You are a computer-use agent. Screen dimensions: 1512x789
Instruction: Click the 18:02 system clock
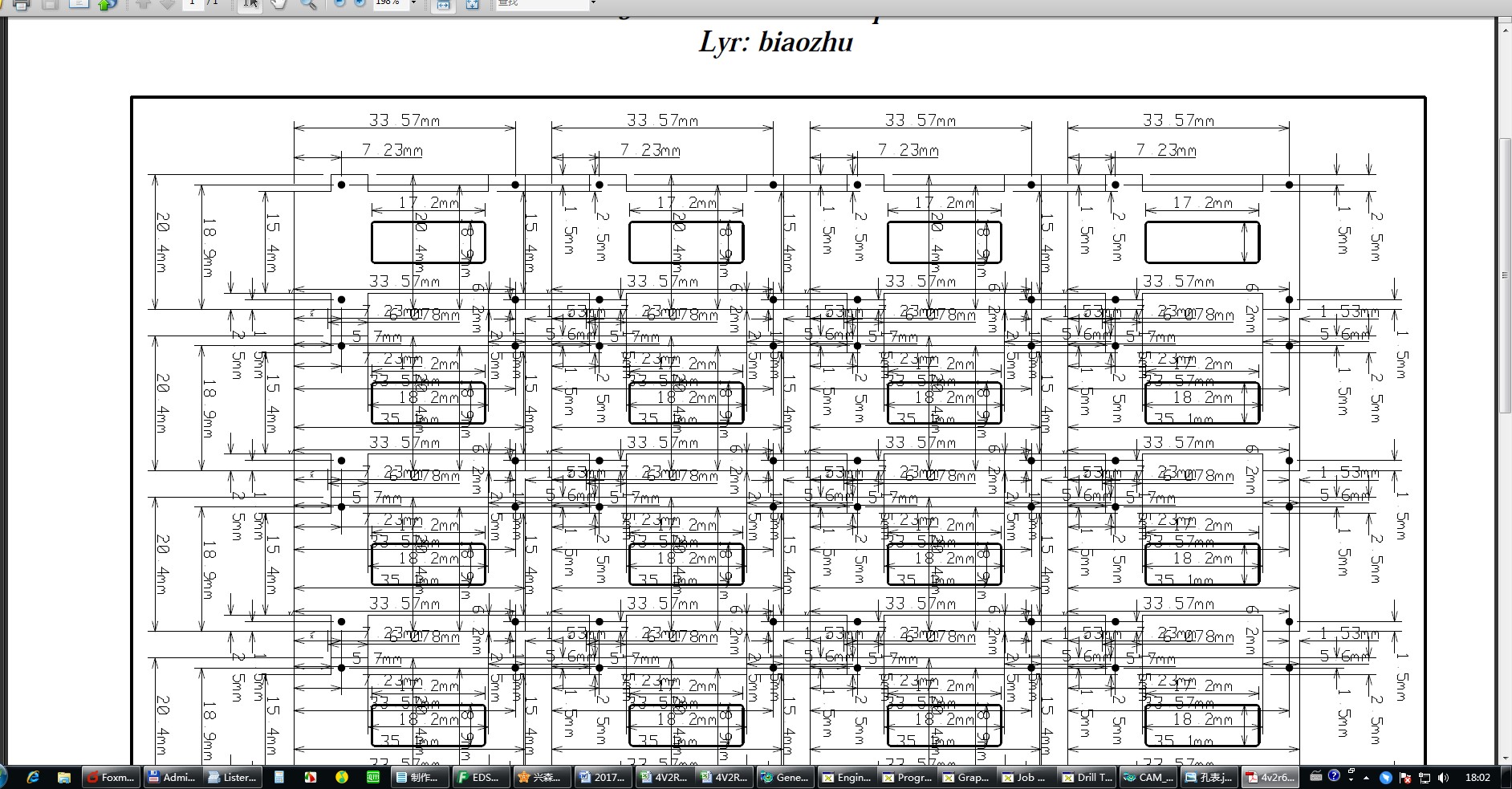[1477, 777]
